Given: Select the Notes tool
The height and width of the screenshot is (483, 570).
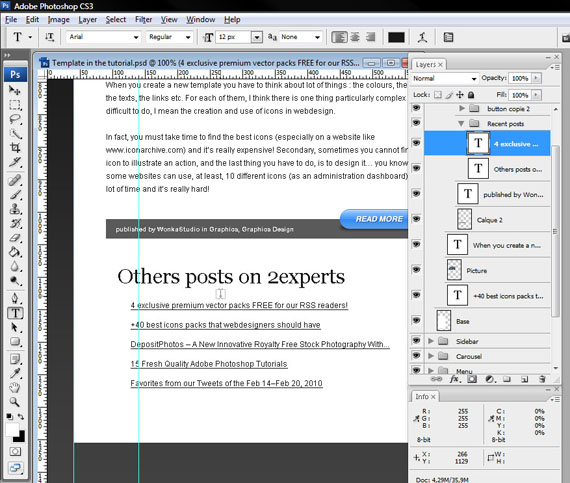Looking at the screenshot, I should (x=15, y=359).
